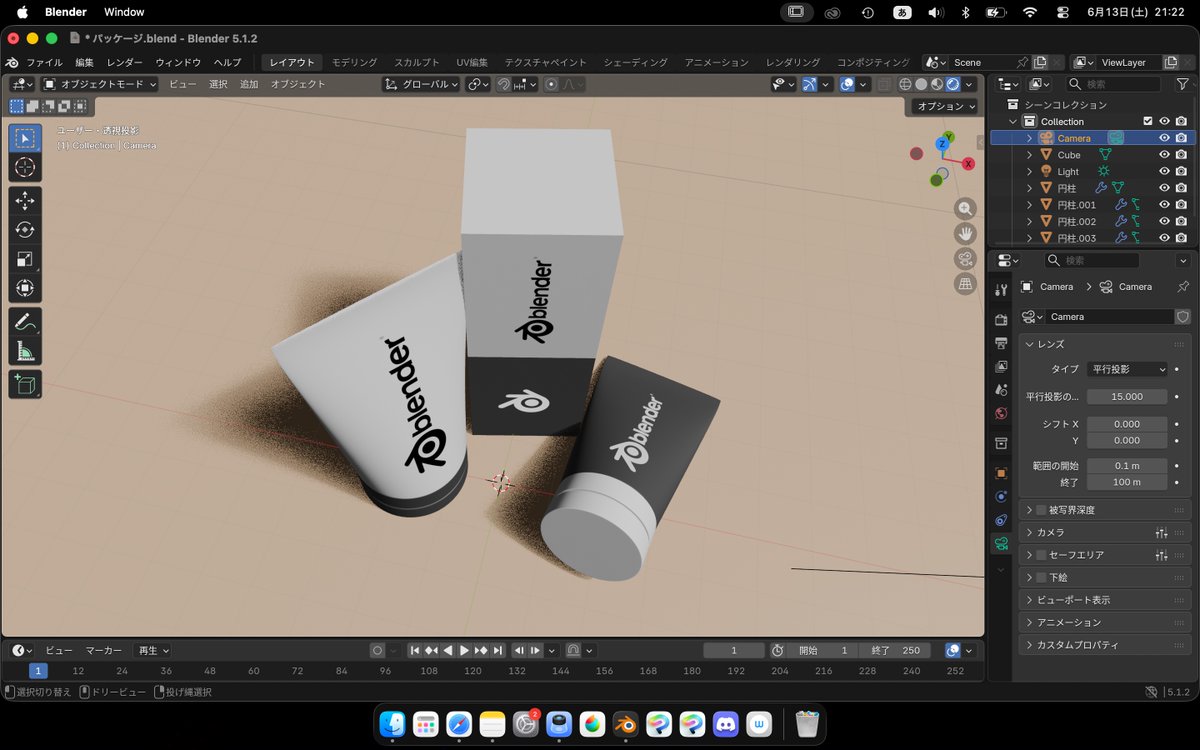The height and width of the screenshot is (750, 1200).
Task: Open the ファイル menu
Action: click(44, 62)
